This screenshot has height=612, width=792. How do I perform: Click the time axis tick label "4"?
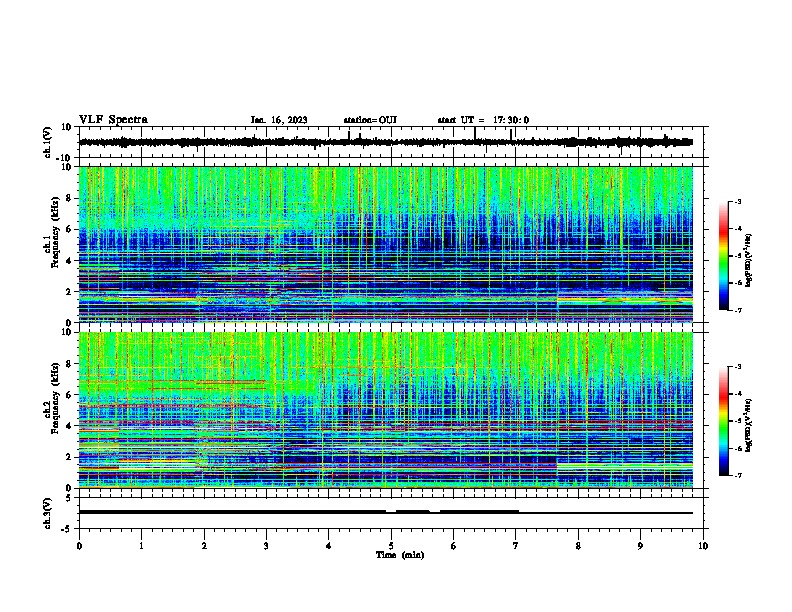click(x=329, y=546)
